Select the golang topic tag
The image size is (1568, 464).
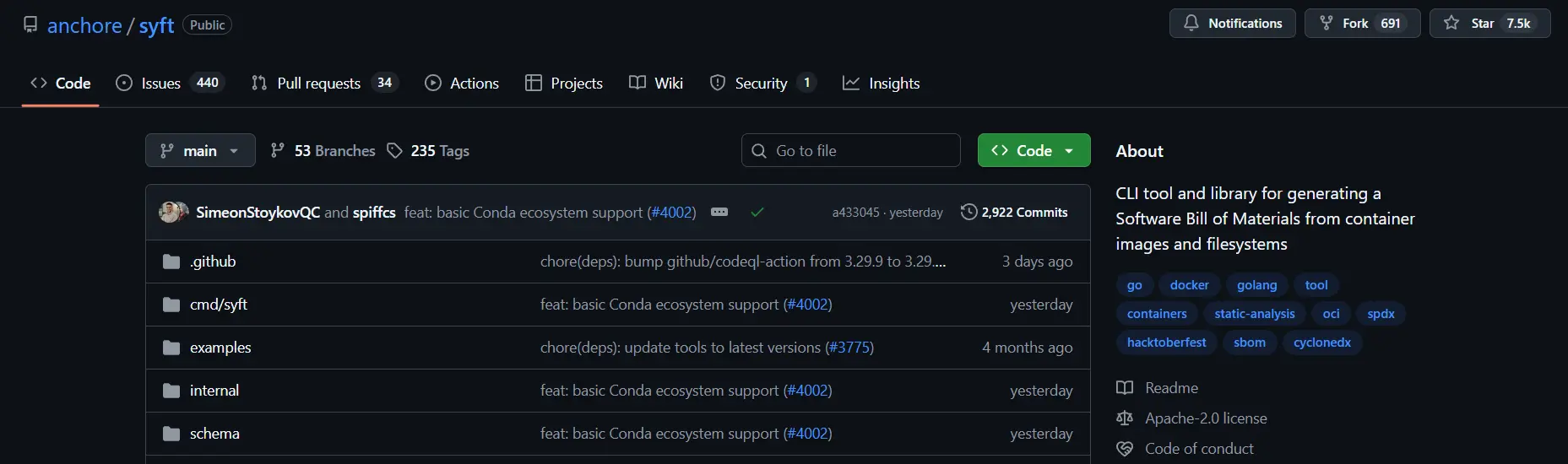1257,285
